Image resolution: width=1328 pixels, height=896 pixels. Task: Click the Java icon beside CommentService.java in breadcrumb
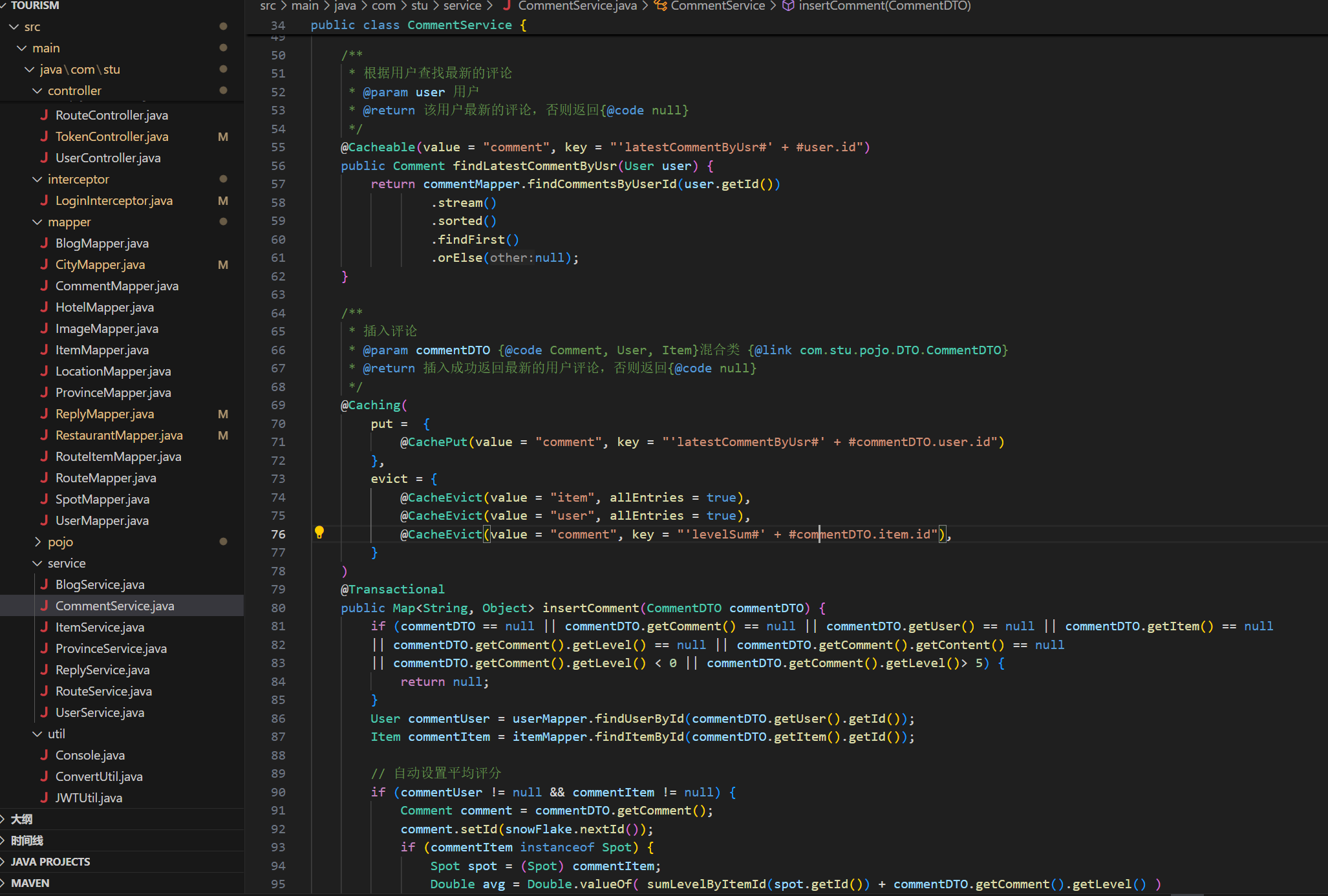tap(507, 6)
